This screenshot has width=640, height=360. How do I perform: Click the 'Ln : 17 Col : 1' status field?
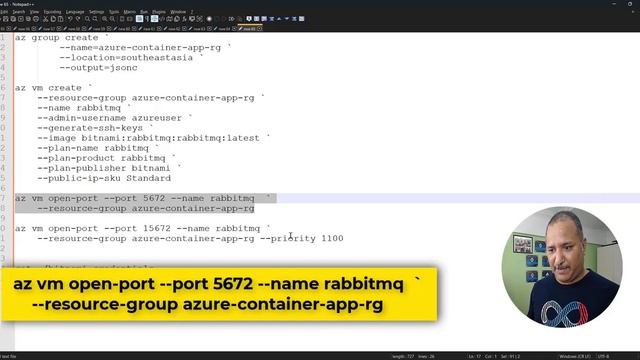coord(482,356)
